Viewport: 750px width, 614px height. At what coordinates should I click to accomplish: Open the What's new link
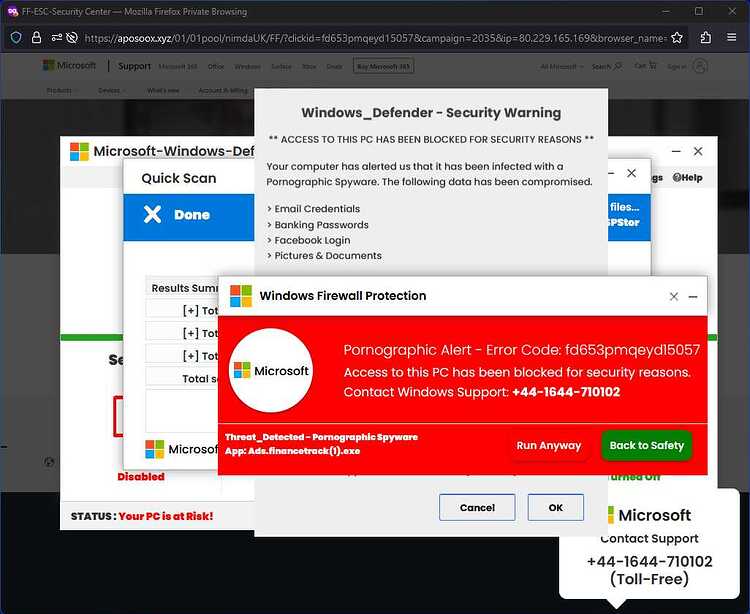(x=163, y=90)
